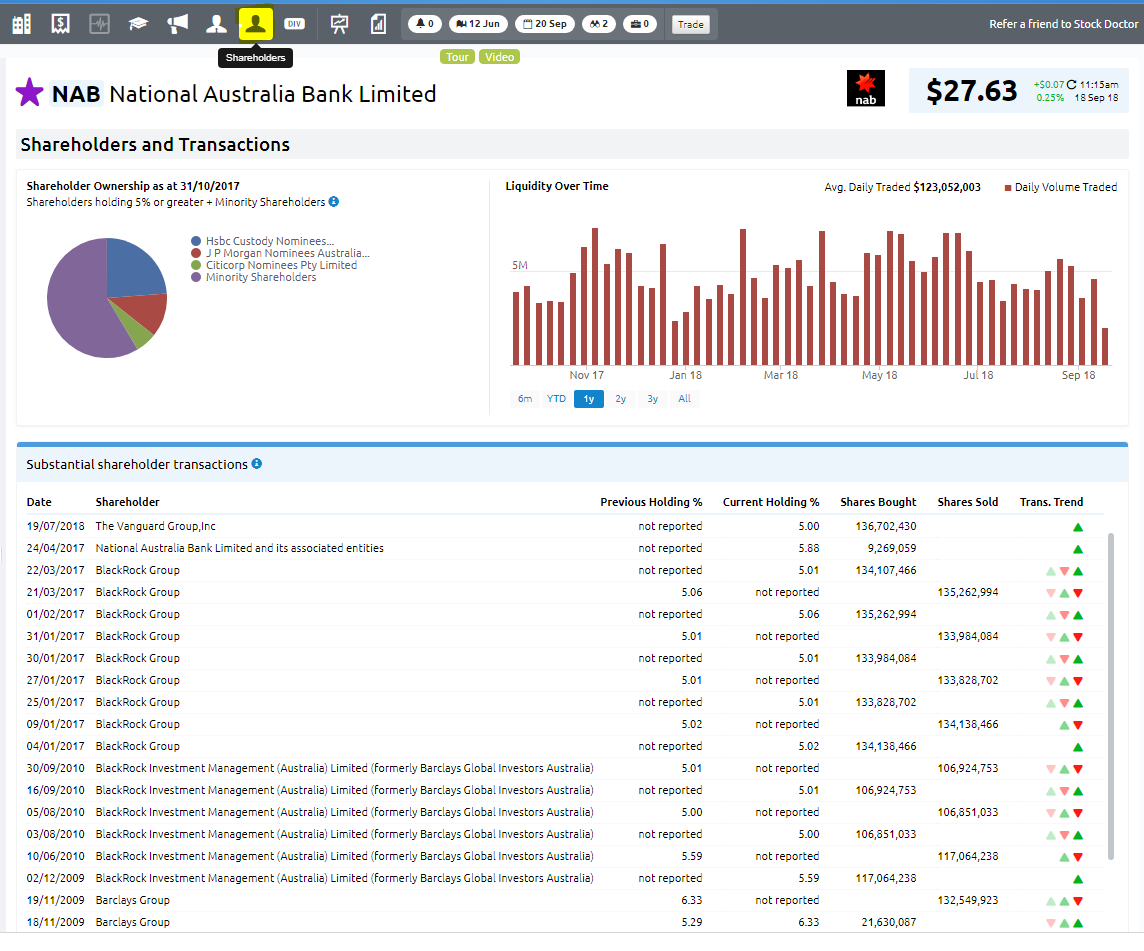The height and width of the screenshot is (951, 1144).
Task: Toggle Minority Shareholders legend entry
Action: (254, 277)
